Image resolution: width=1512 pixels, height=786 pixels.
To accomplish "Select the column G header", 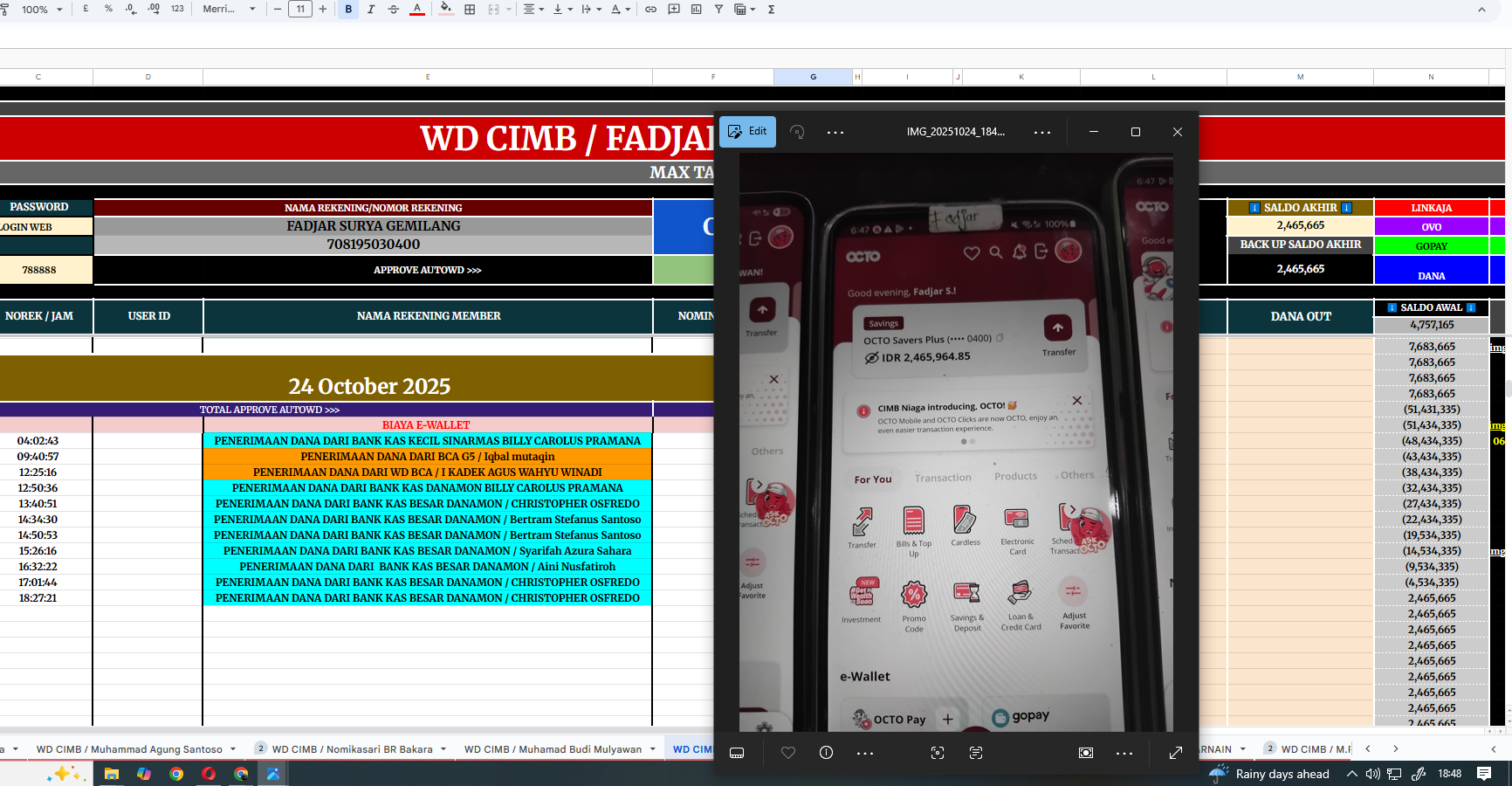I will coord(813,77).
